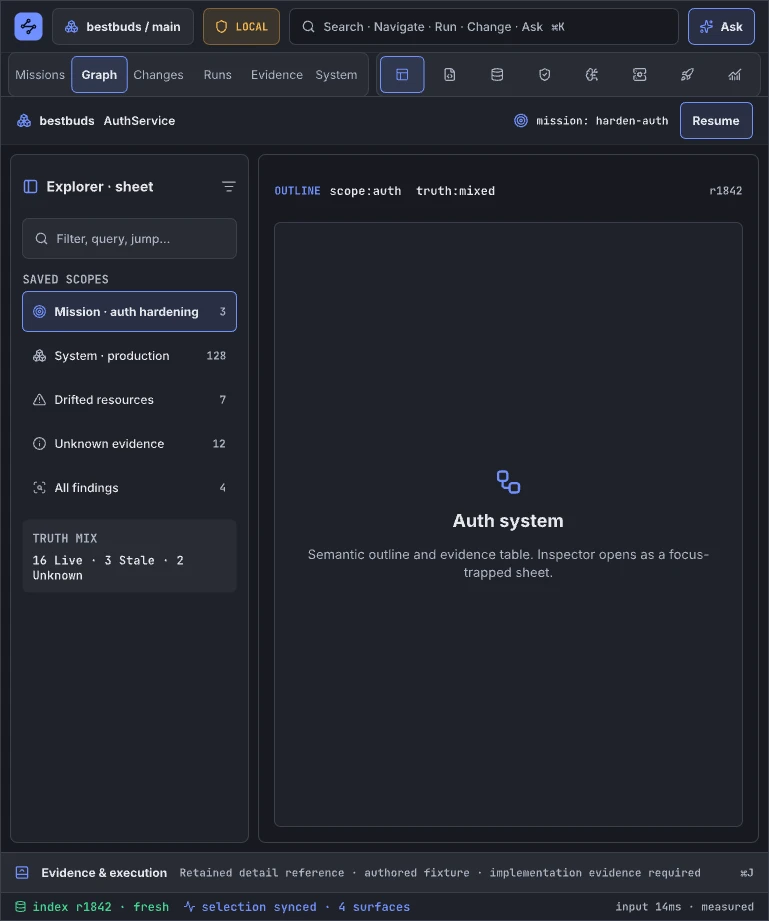This screenshot has height=921, width=769.
Task: Click the bestbuds breadcrumb
Action: 66,120
